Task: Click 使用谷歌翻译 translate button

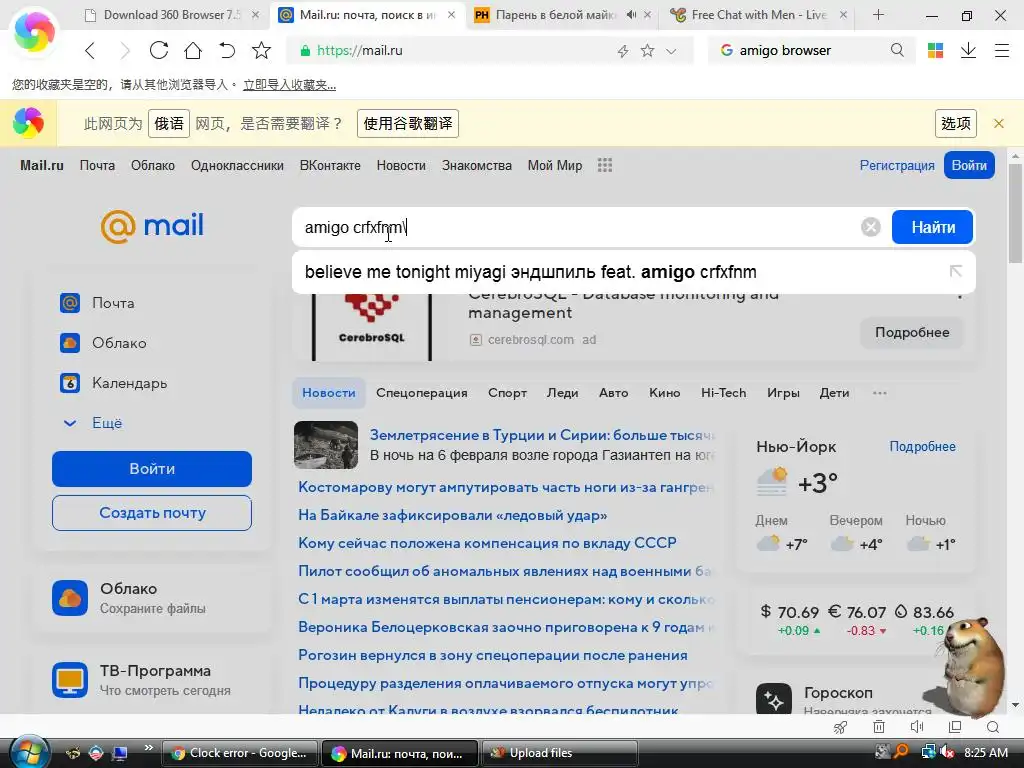Action: point(408,123)
